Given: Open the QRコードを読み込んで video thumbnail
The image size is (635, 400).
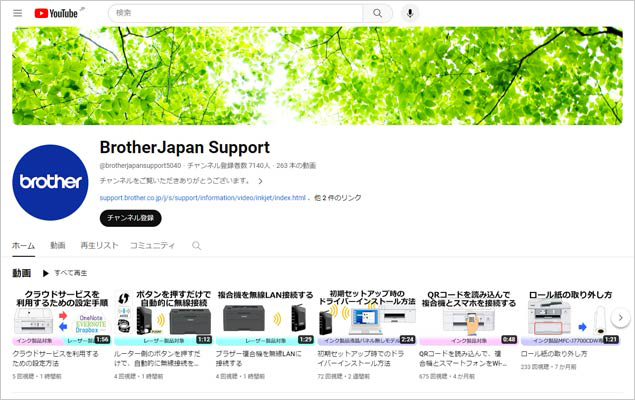Looking at the screenshot, I should click(x=468, y=317).
